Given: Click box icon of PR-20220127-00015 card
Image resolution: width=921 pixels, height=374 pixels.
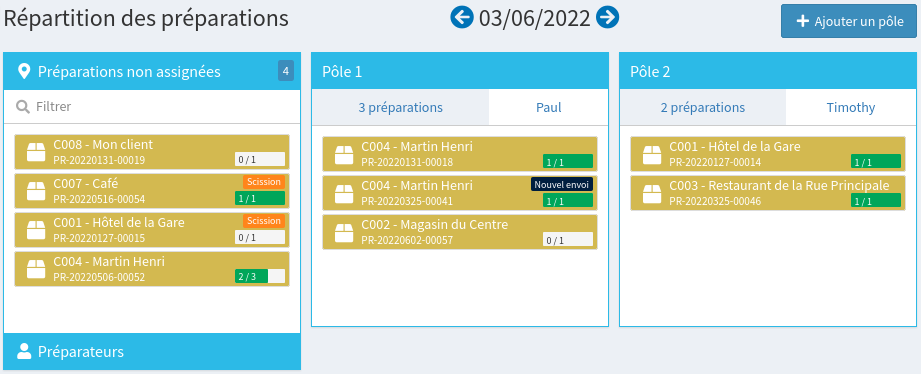Looking at the screenshot, I should [36, 230].
